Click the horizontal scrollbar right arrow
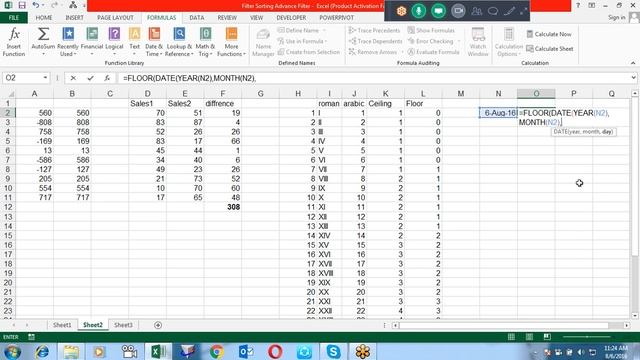640x360 pixels. [x=627, y=325]
